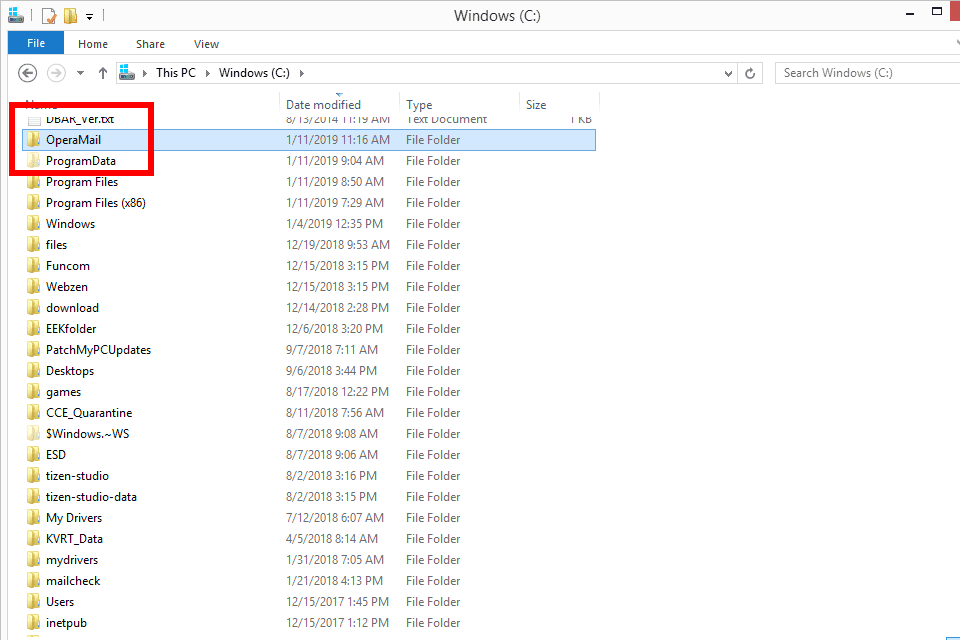Screen dimensions: 960x640
Task: Select the Program Files (x86) folder icon
Action: click(x=34, y=203)
